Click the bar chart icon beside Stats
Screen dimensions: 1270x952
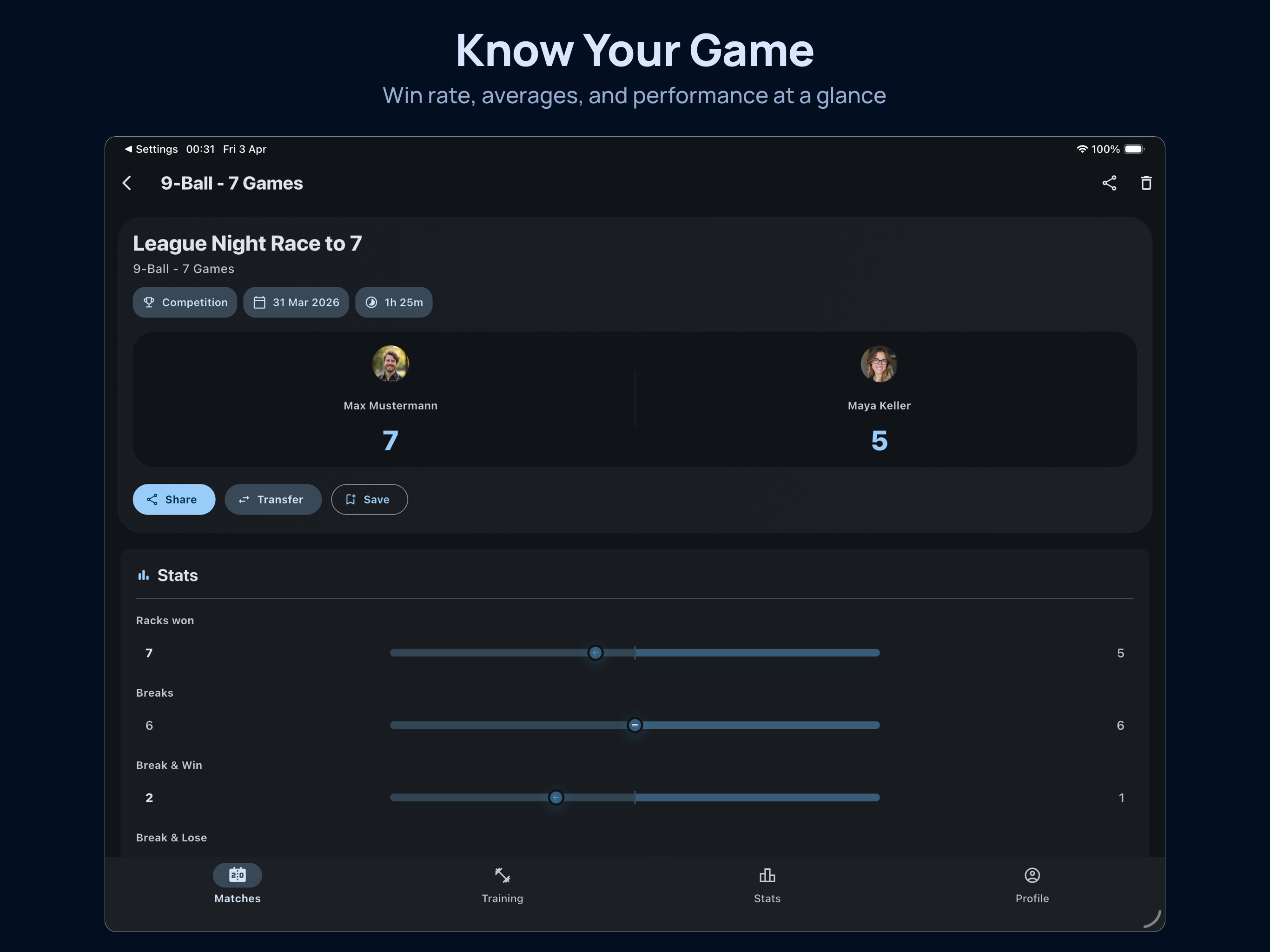pos(143,575)
